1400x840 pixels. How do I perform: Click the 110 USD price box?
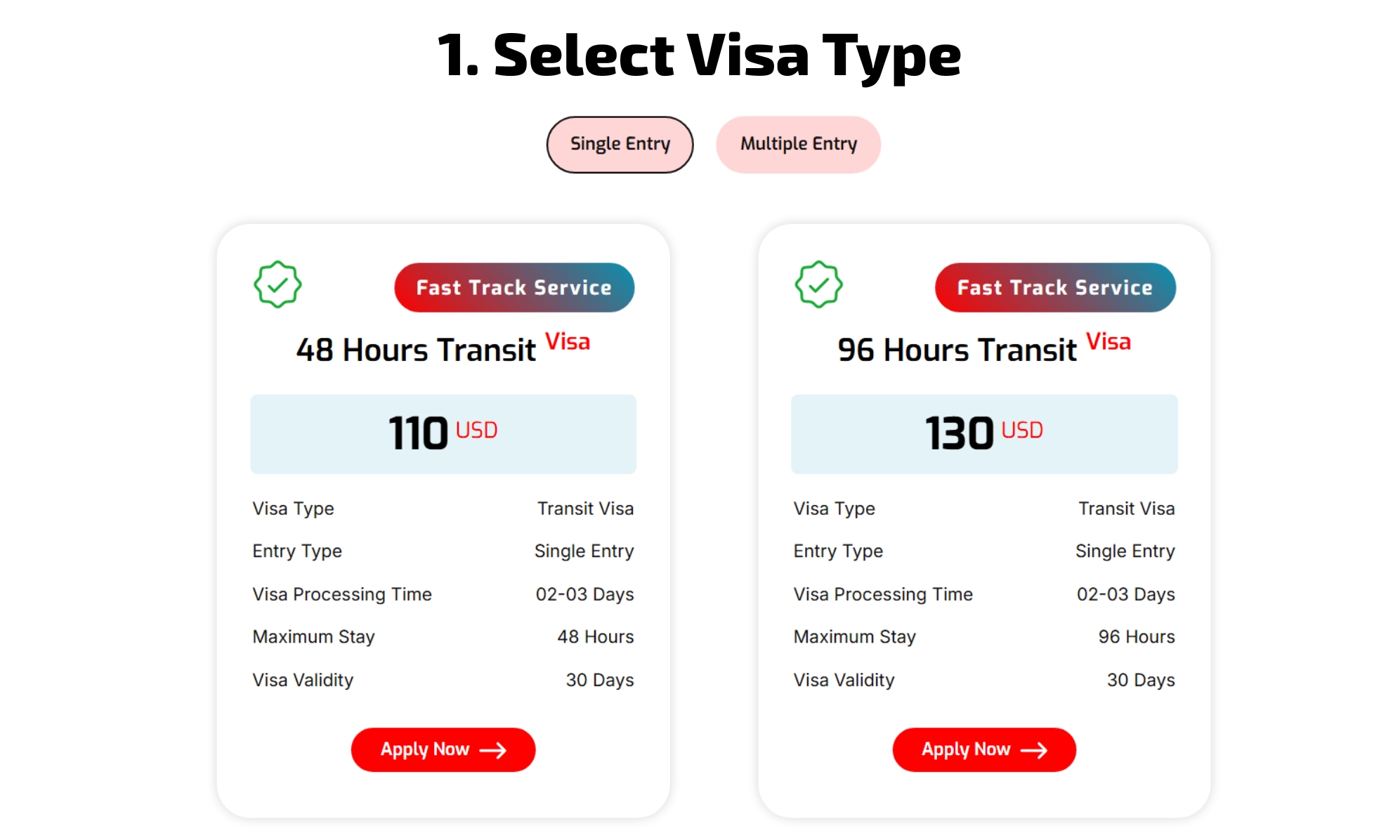click(x=443, y=433)
